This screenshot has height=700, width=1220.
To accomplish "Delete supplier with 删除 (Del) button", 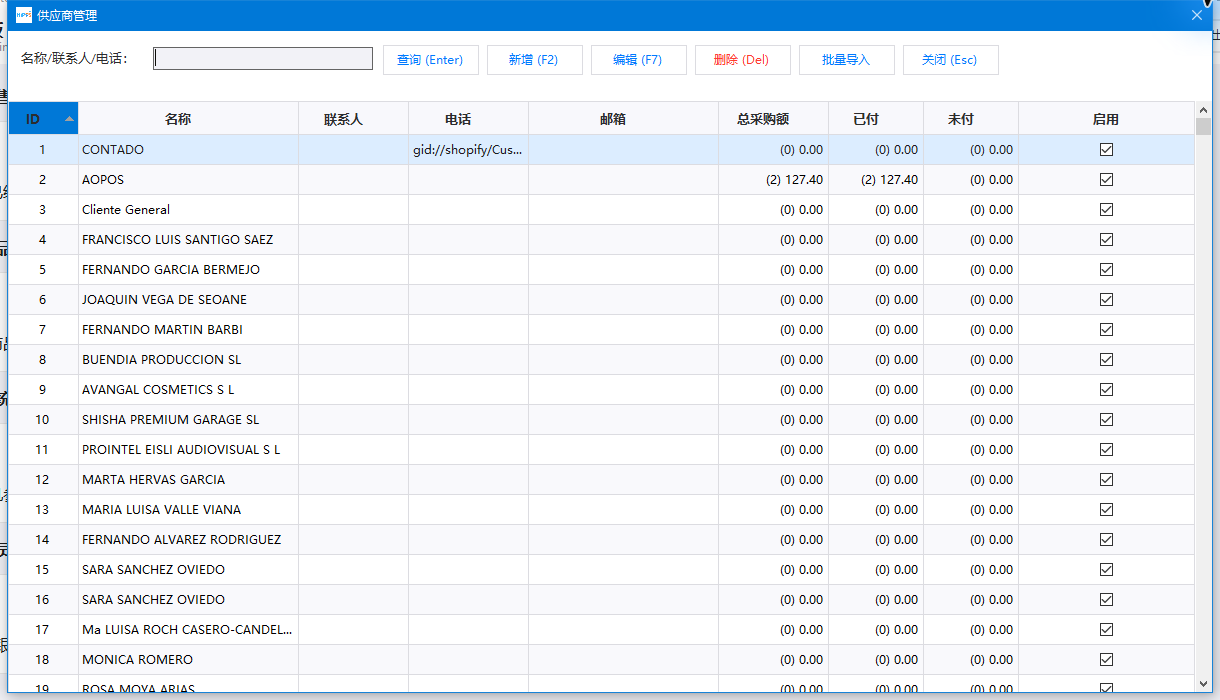I will coord(742,60).
